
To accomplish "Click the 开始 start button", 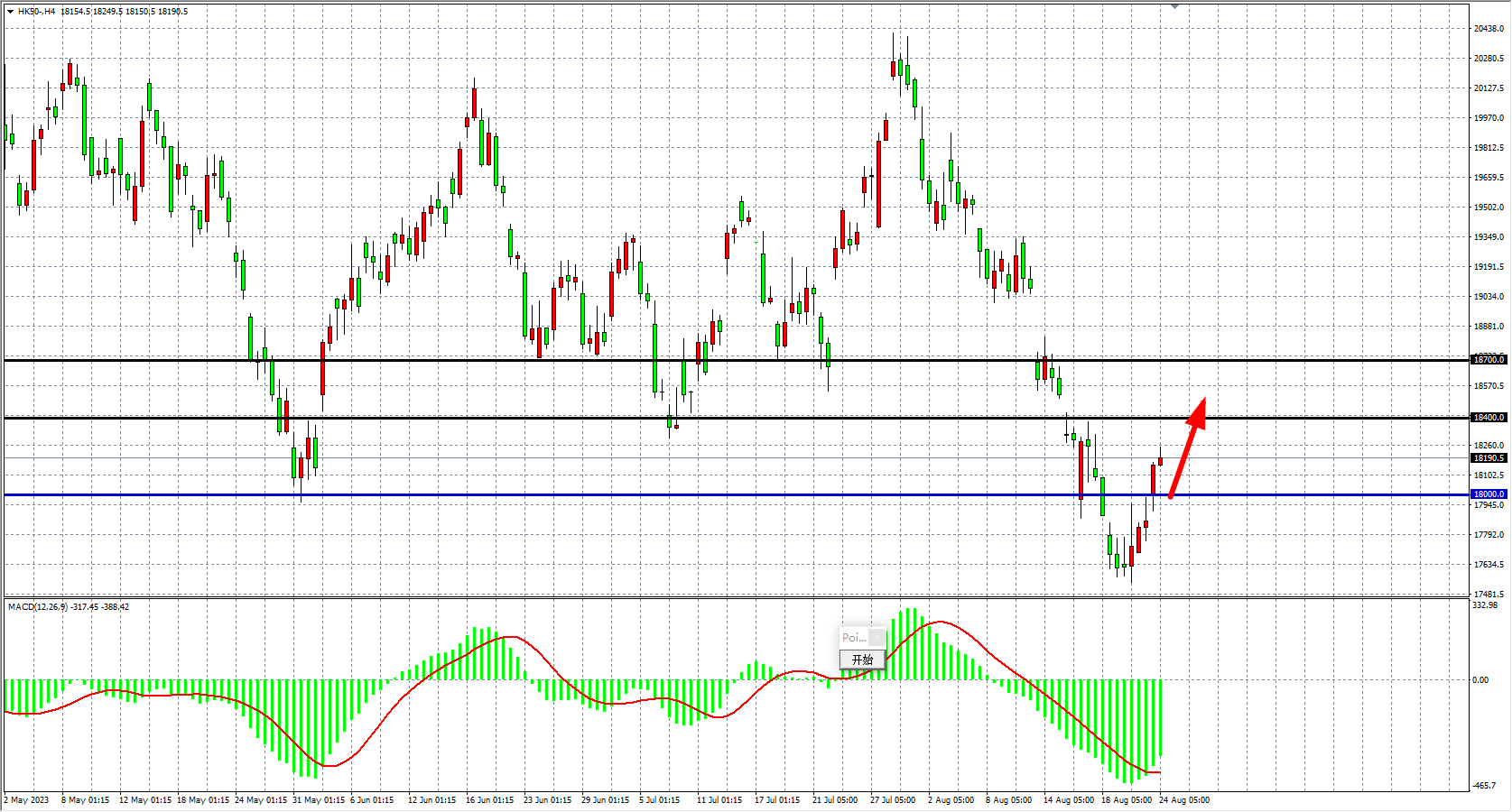I will (x=862, y=660).
